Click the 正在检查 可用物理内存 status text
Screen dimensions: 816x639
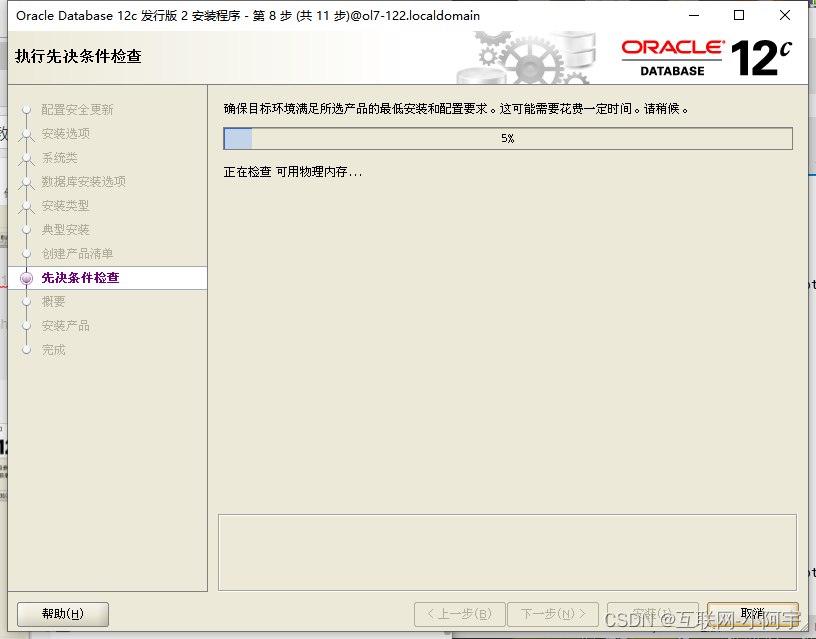coord(292,172)
